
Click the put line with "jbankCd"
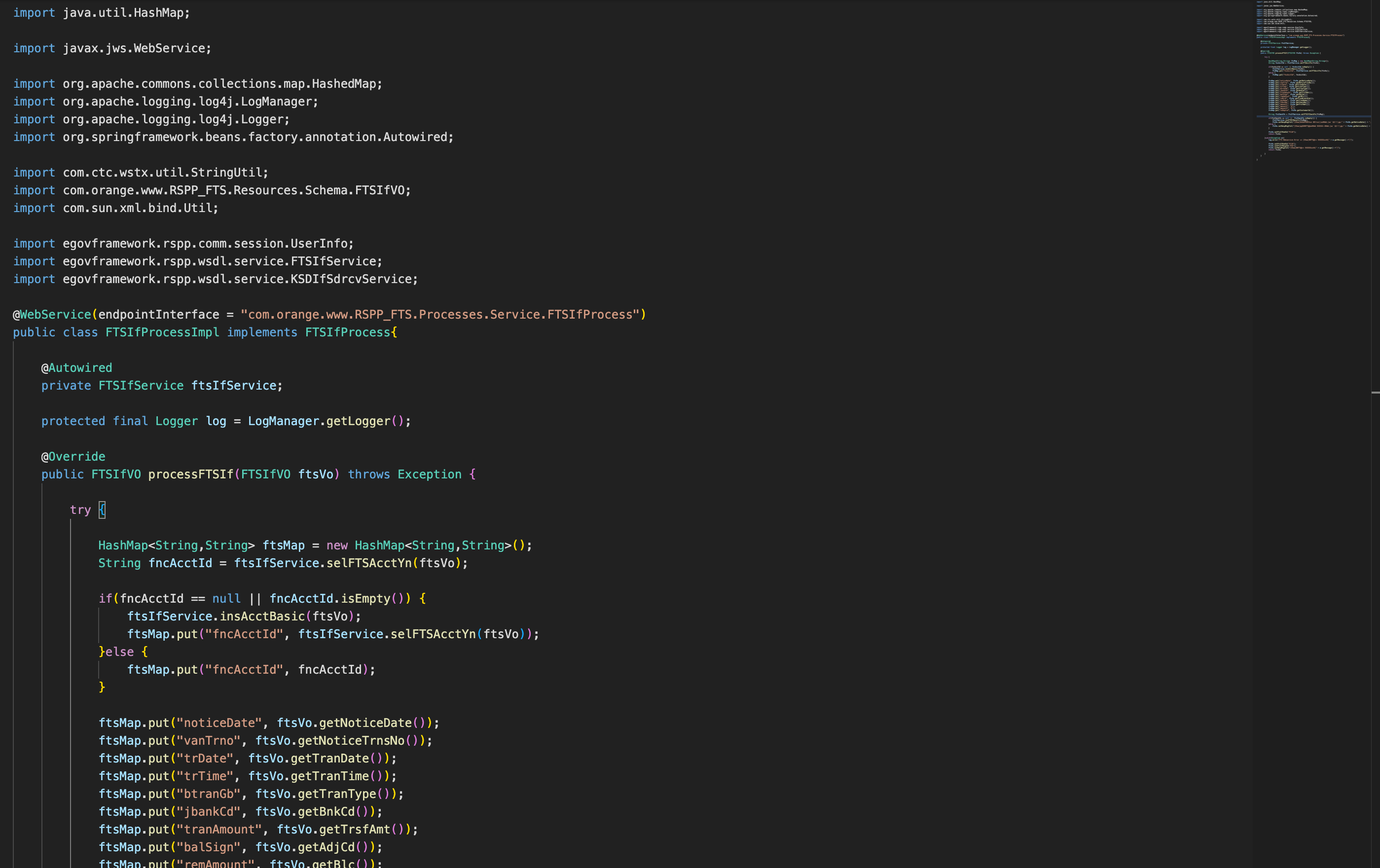click(x=241, y=812)
